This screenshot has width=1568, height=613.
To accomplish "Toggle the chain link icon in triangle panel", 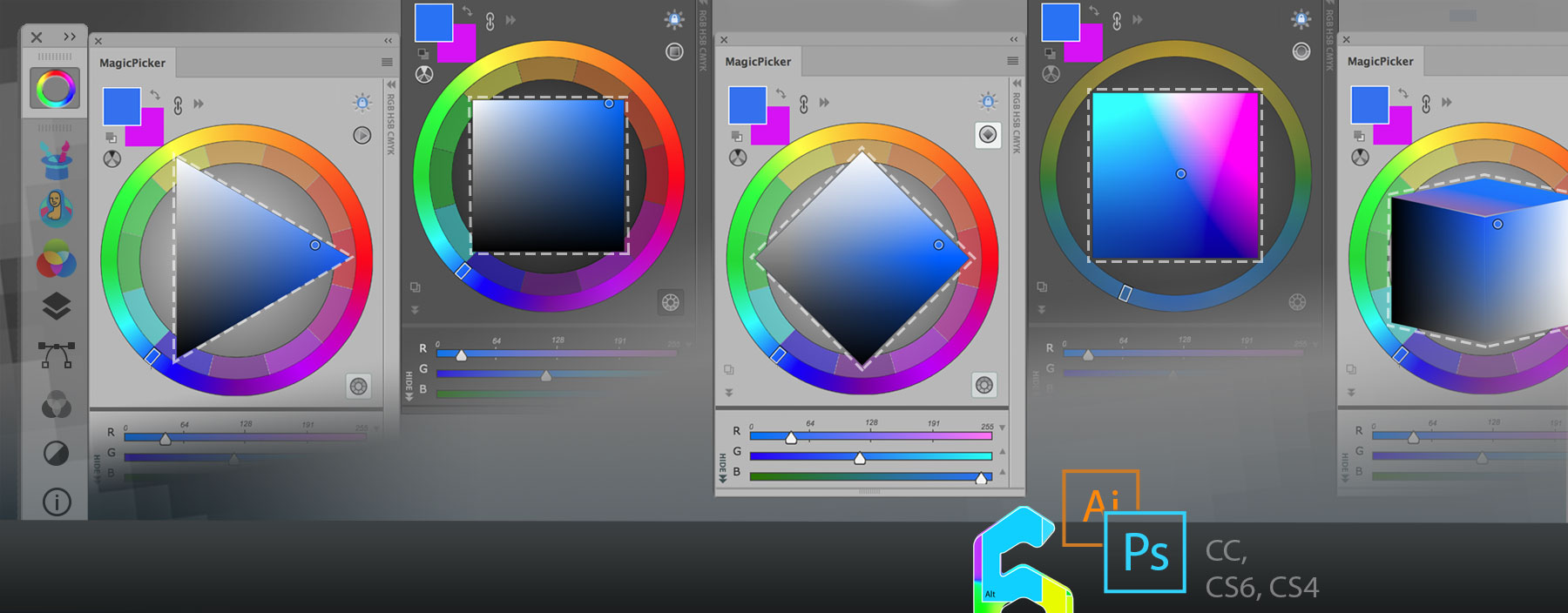I will click(178, 105).
